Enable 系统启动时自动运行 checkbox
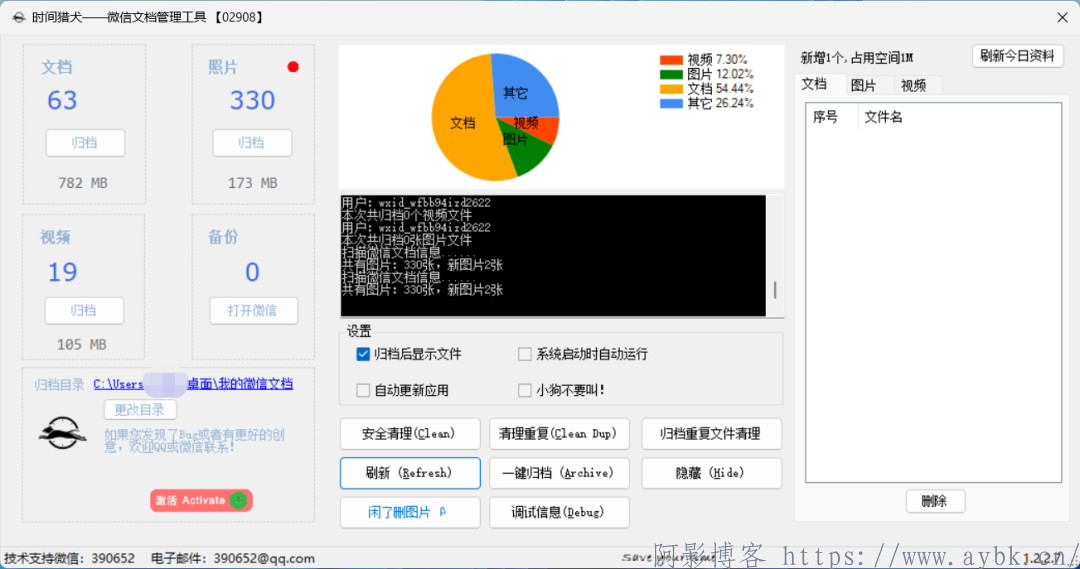The width and height of the screenshot is (1080, 569). pyautogui.click(x=524, y=354)
